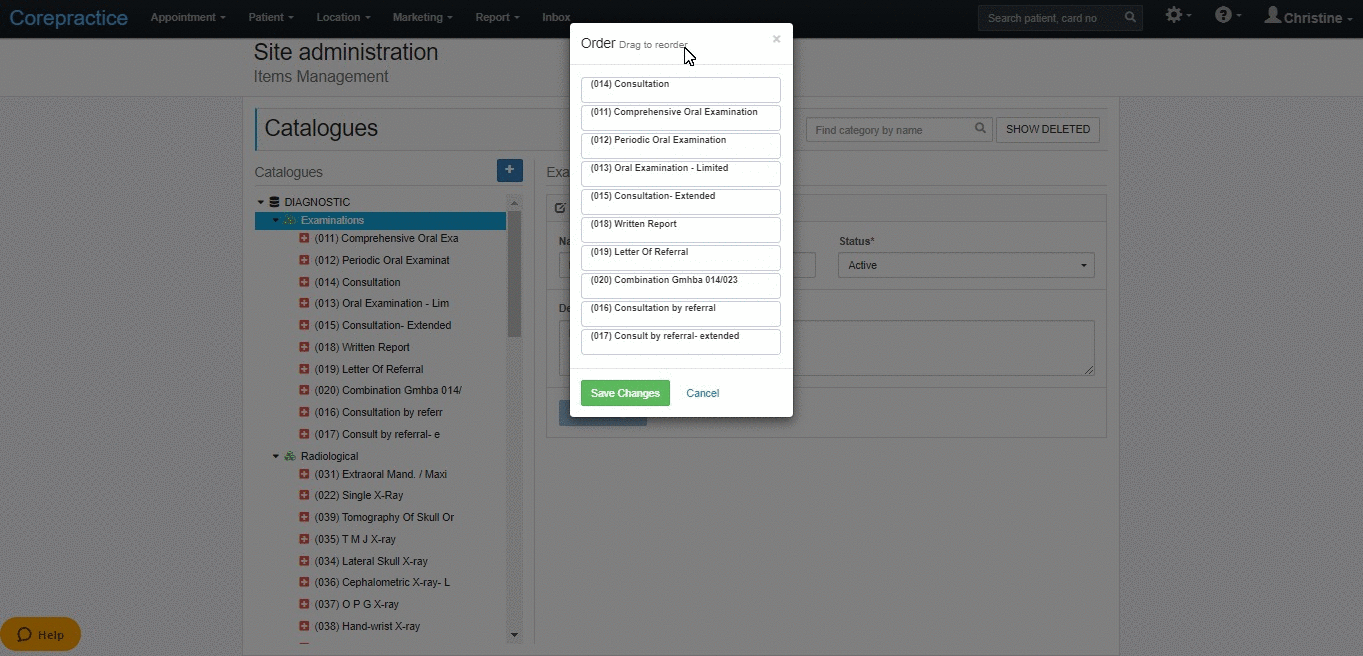Click red plus icon beside Written Report
1363x656 pixels.
coord(305,347)
